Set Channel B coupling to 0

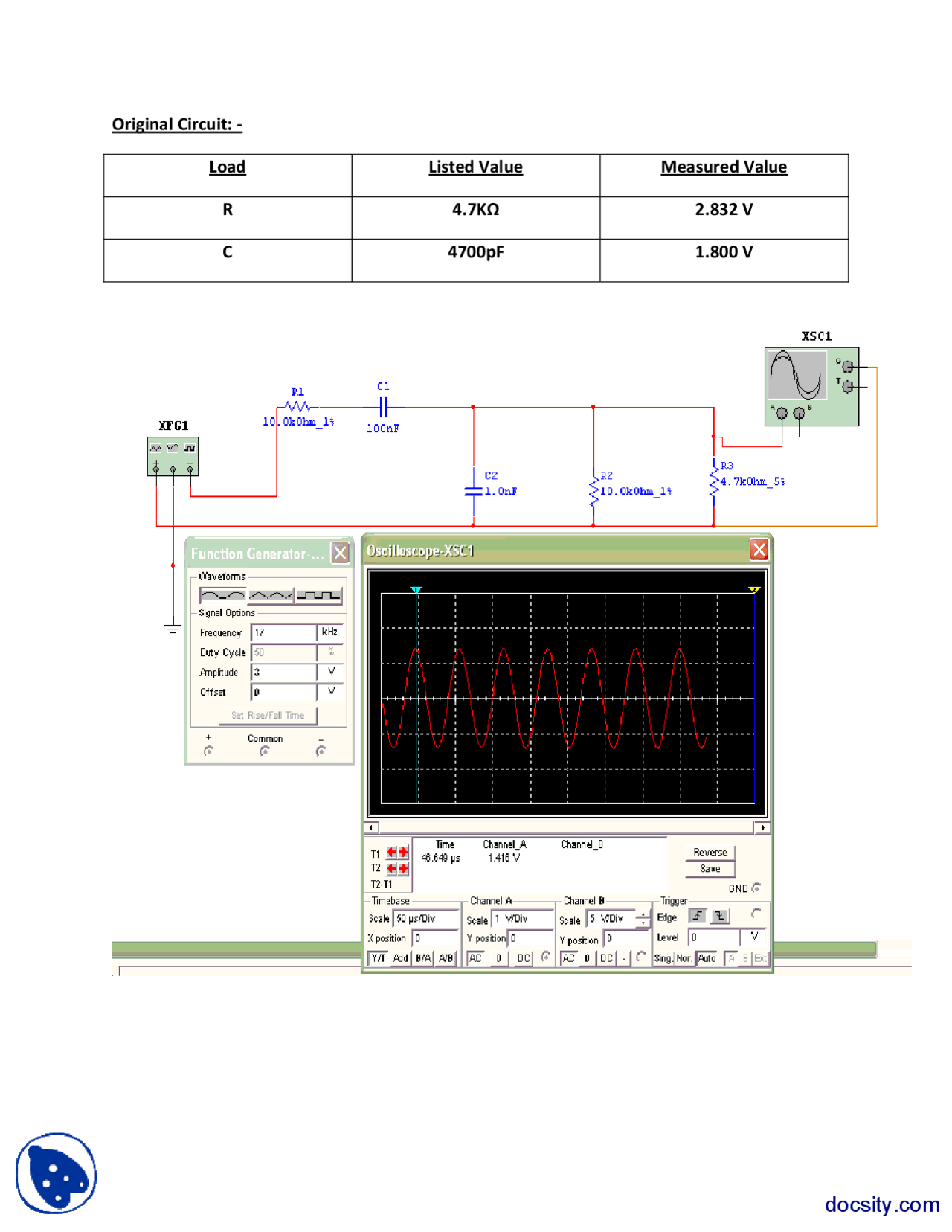click(x=587, y=958)
